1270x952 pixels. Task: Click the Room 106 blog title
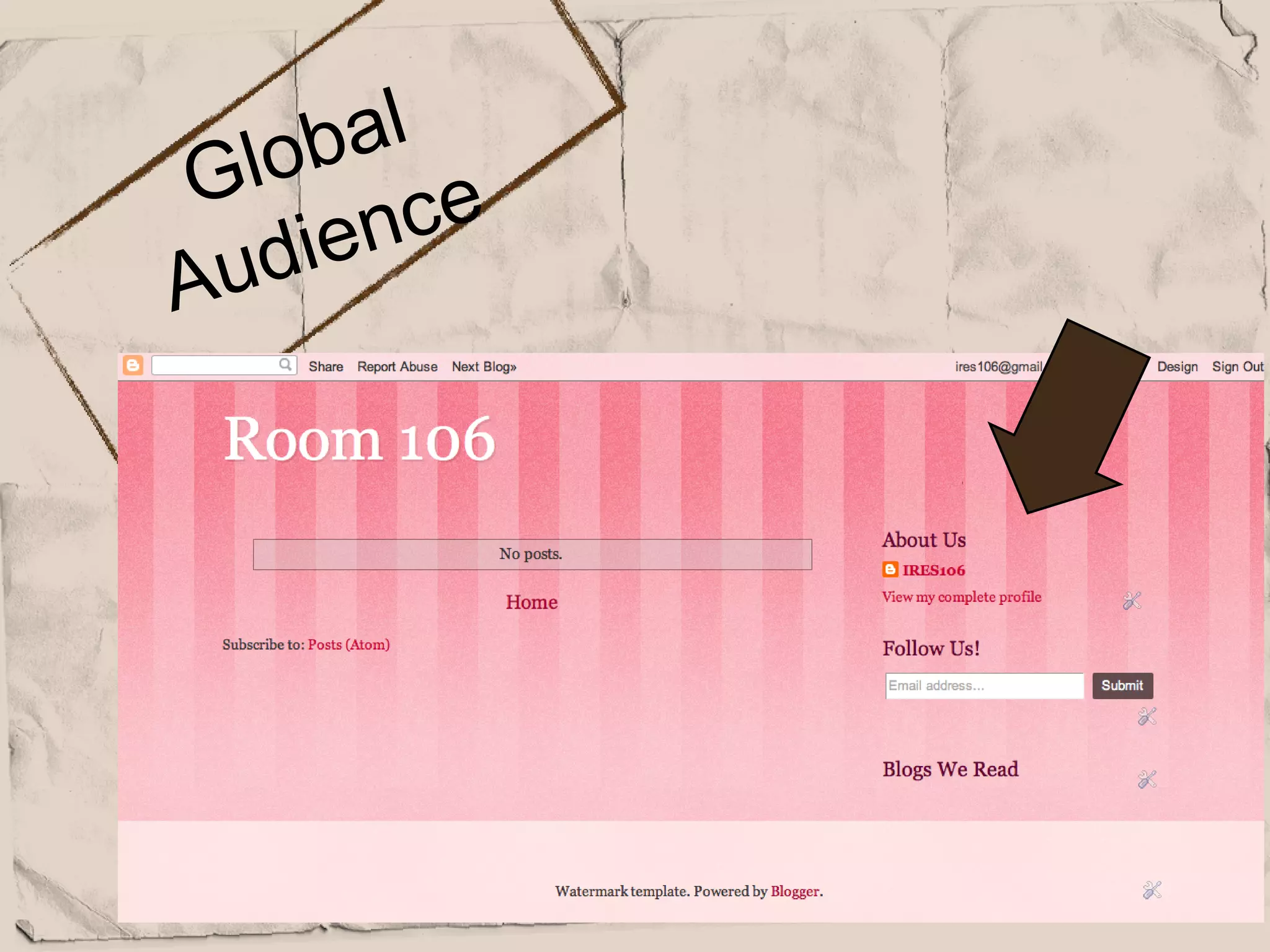coord(359,439)
